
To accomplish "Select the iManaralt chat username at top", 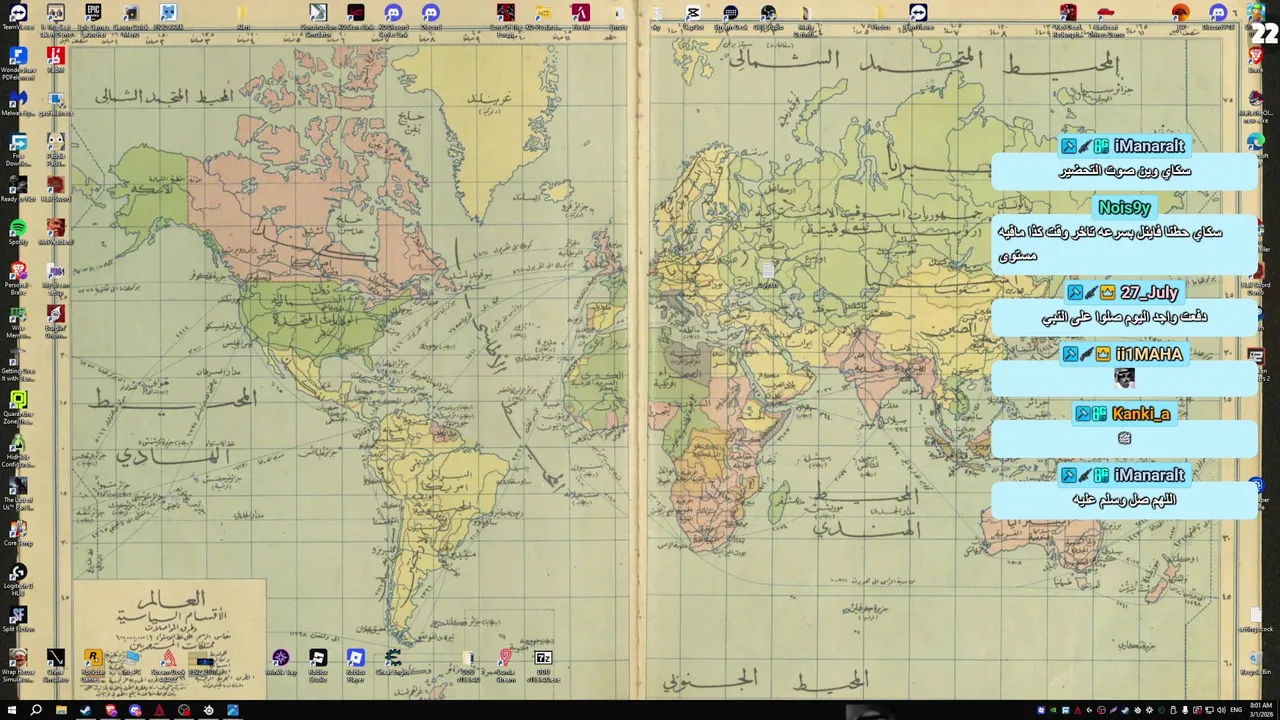I will [1149, 146].
